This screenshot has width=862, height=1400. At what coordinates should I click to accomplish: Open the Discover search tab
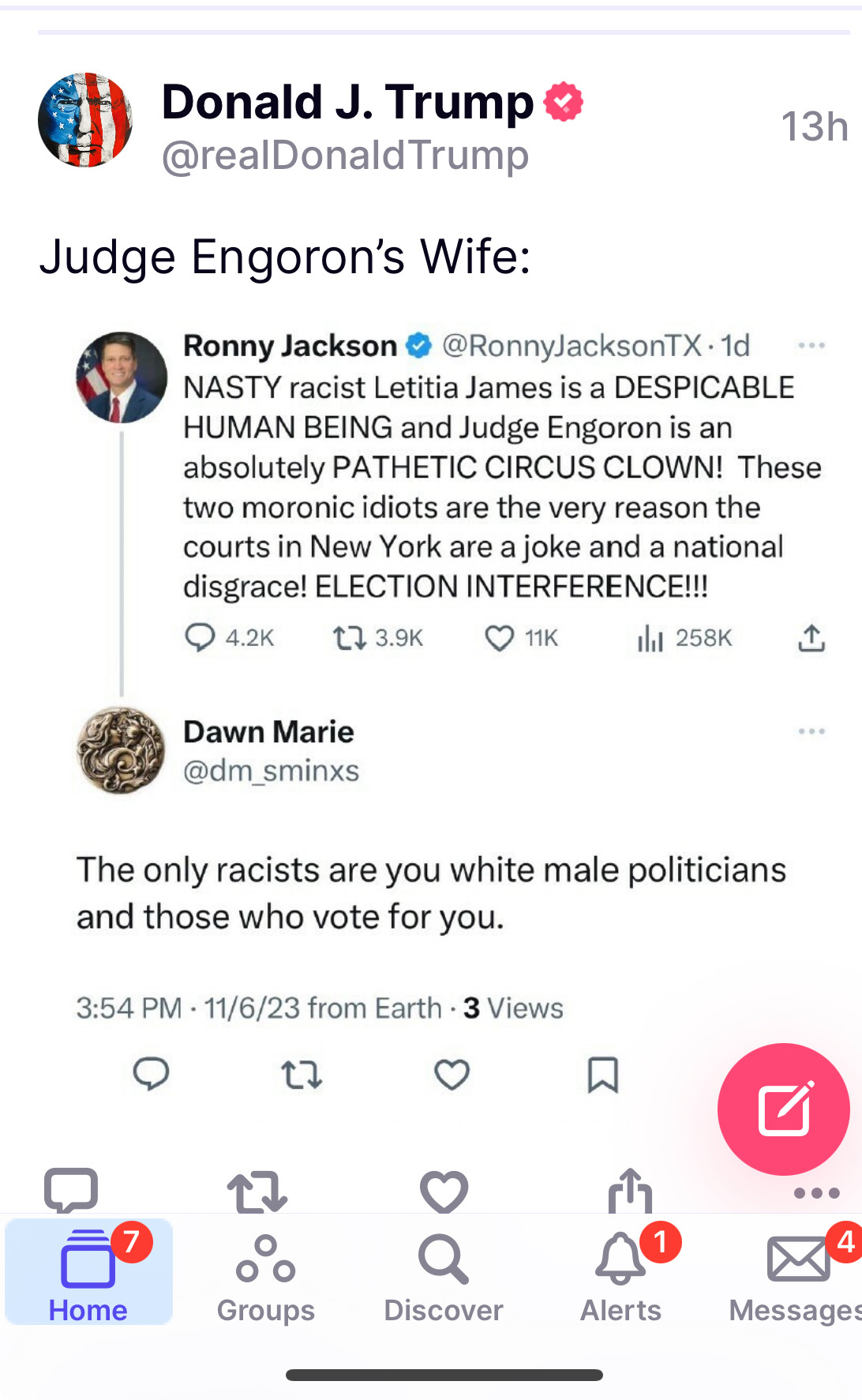(444, 1271)
